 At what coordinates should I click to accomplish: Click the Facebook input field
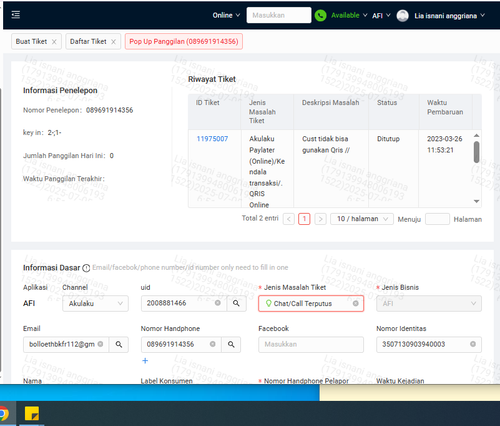tap(311, 344)
